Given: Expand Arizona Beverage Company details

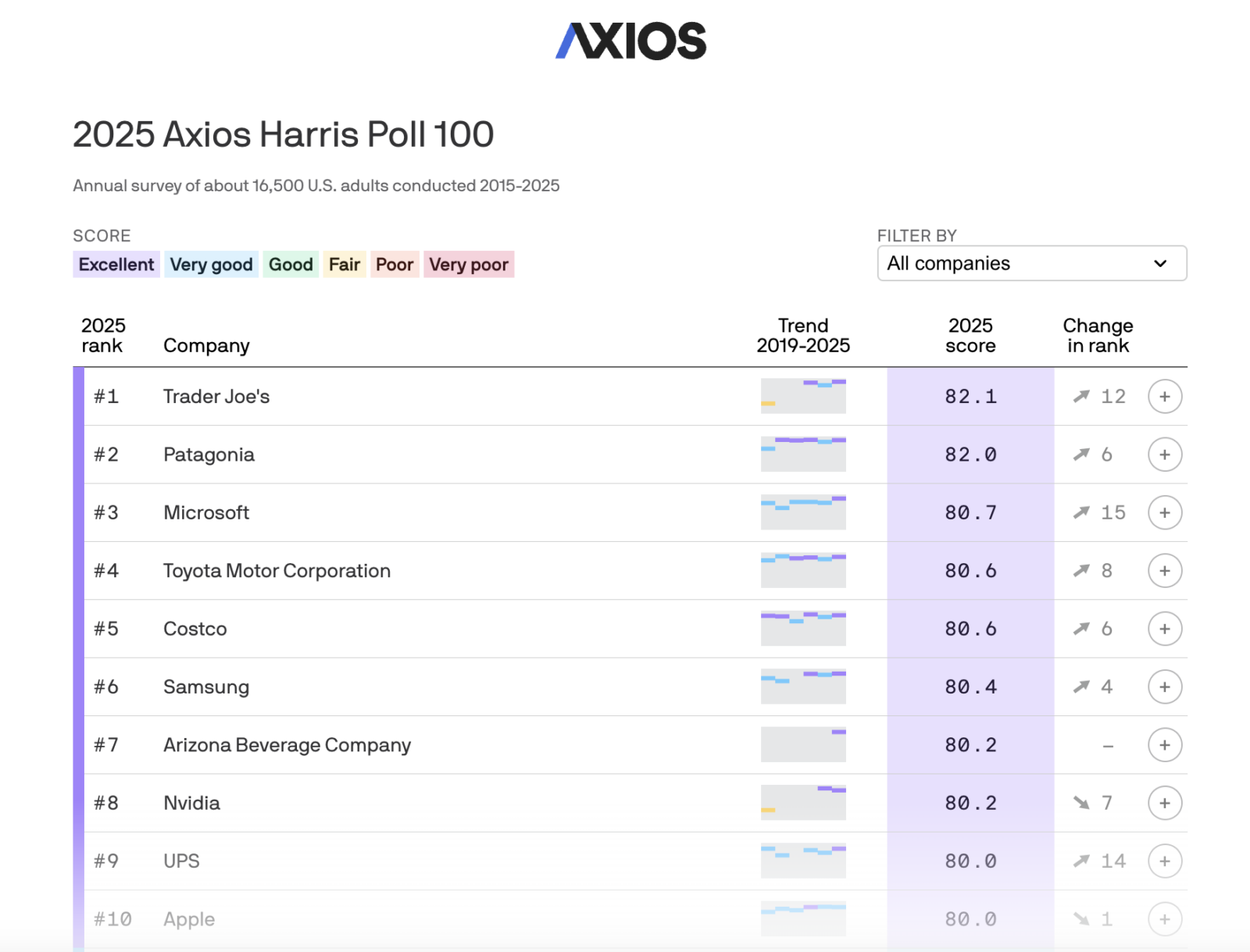Looking at the screenshot, I should point(1164,745).
